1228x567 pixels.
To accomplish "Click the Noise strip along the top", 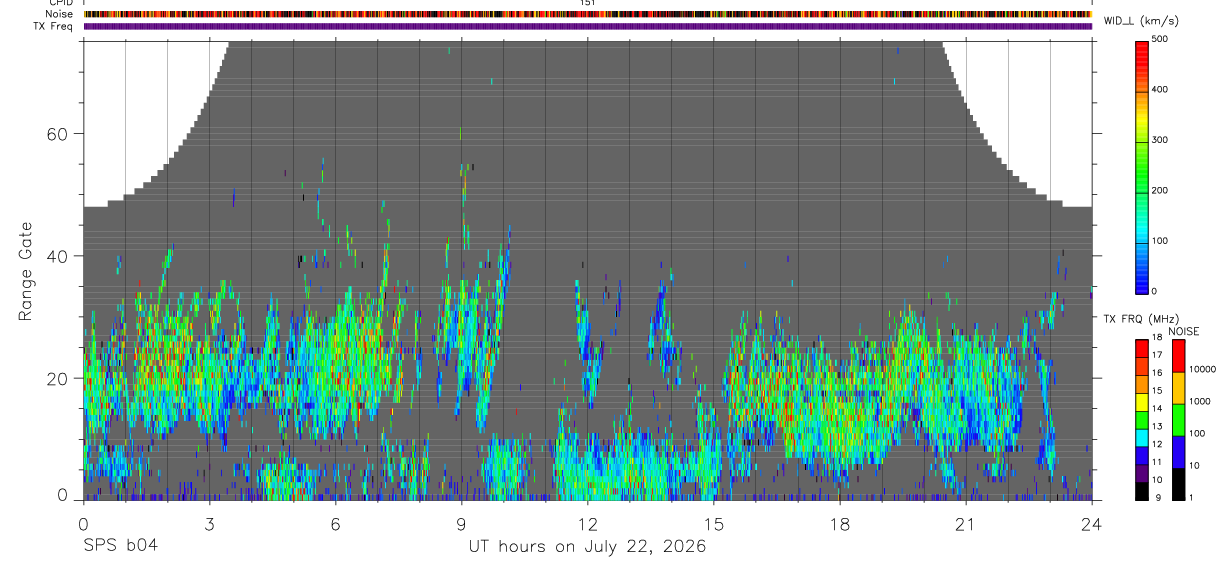I will pyautogui.click(x=588, y=14).
